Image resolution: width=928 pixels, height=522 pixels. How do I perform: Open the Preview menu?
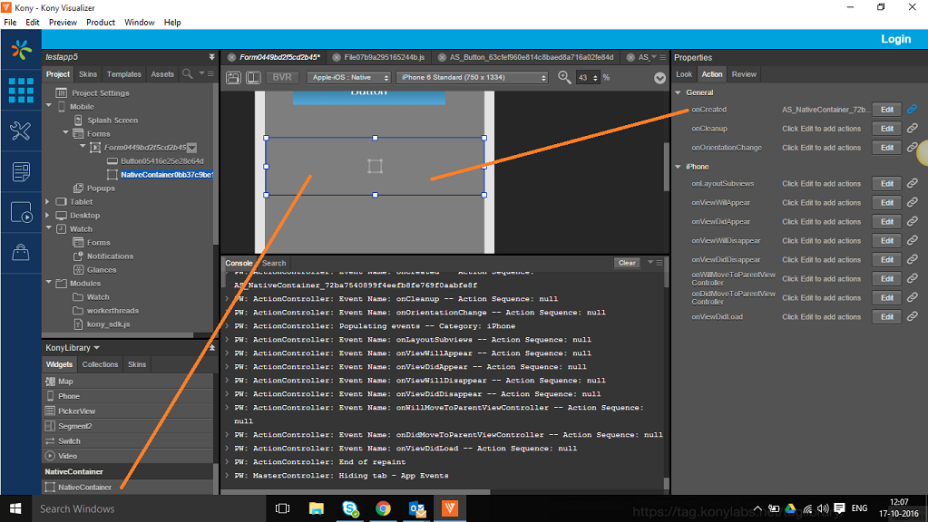pyautogui.click(x=63, y=22)
